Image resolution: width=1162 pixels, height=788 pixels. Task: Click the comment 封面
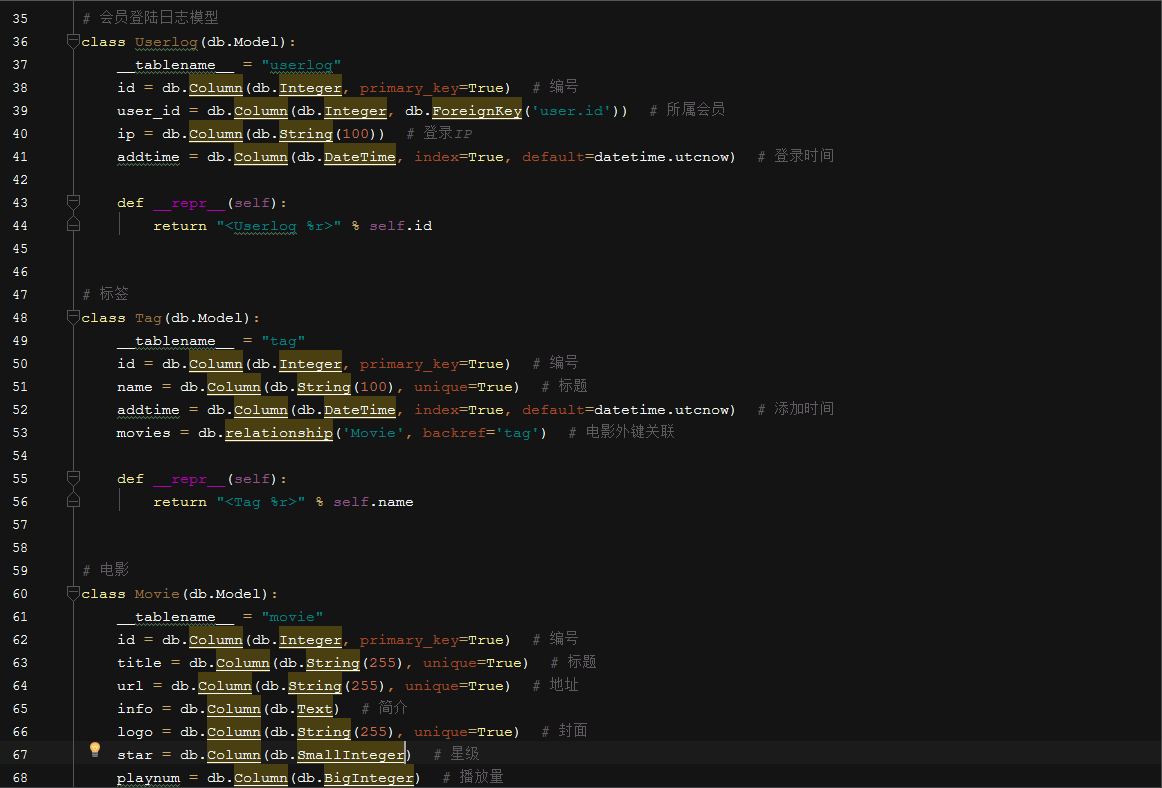click(573, 730)
